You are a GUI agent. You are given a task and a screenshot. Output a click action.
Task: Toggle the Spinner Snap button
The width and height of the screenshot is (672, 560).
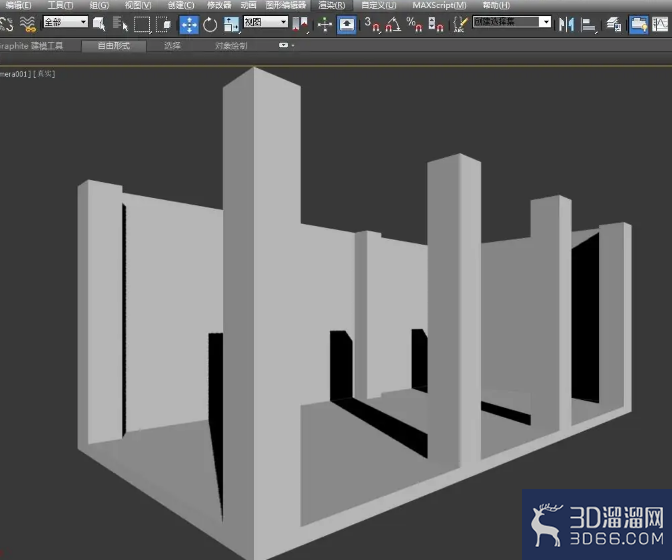coord(436,24)
